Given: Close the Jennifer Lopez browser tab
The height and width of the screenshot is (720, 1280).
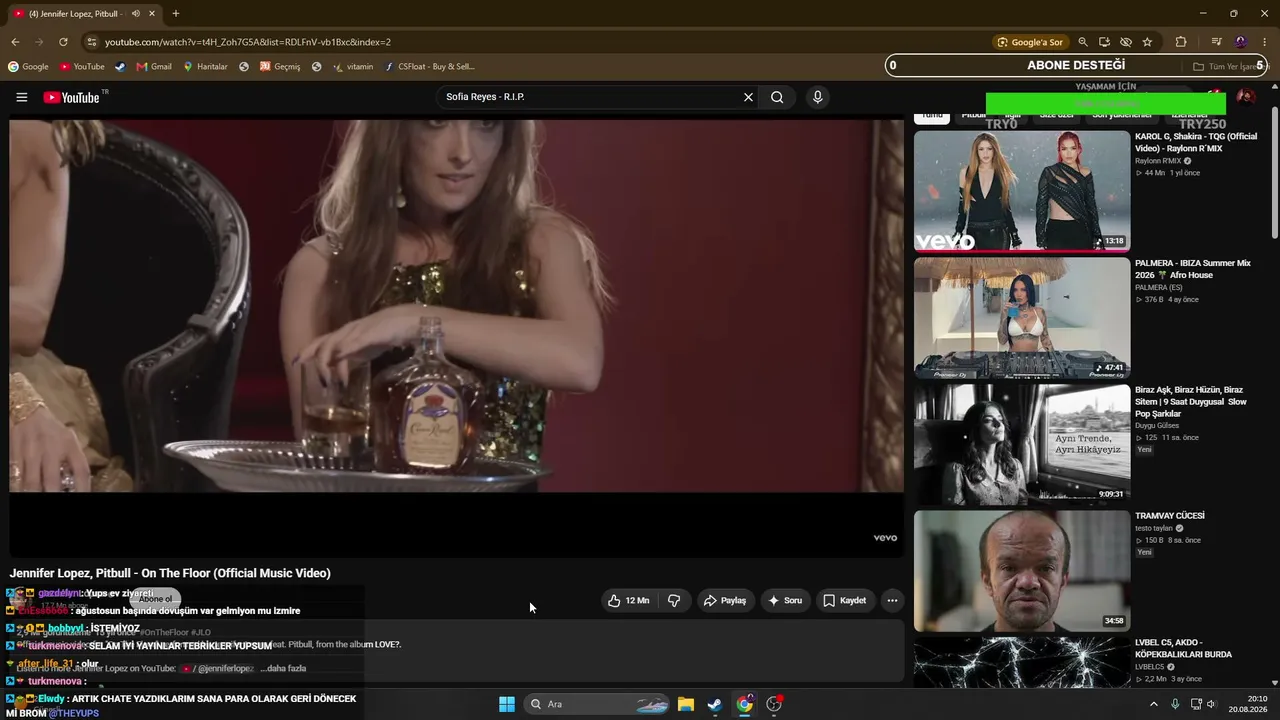Looking at the screenshot, I should click(152, 14).
